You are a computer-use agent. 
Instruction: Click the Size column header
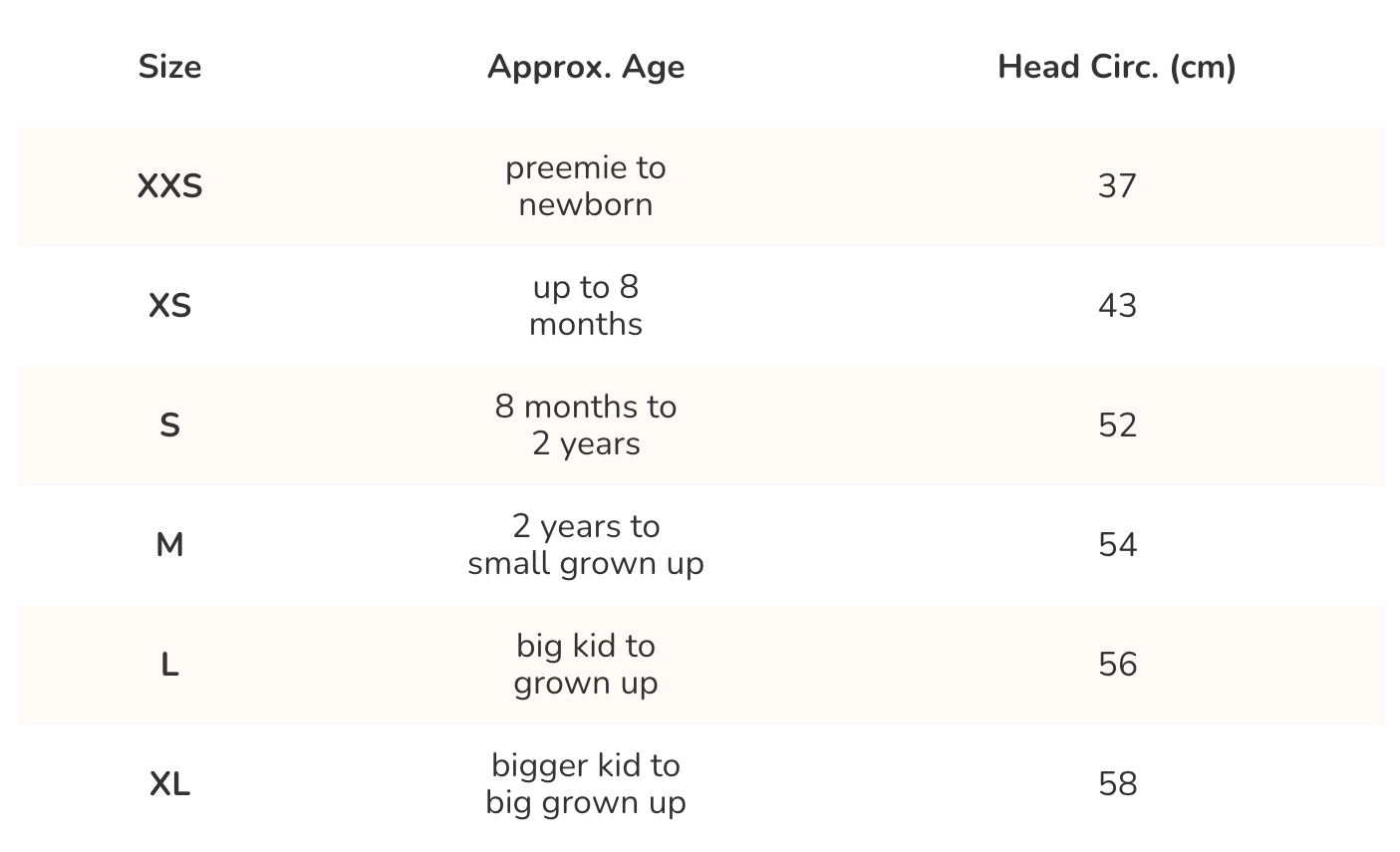click(169, 67)
